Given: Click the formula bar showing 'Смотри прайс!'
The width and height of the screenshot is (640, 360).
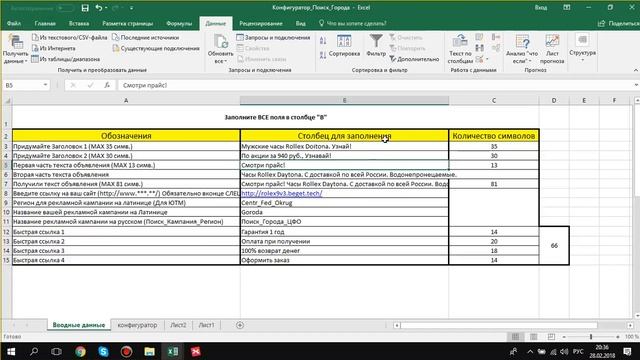Looking at the screenshot, I should point(376,85).
